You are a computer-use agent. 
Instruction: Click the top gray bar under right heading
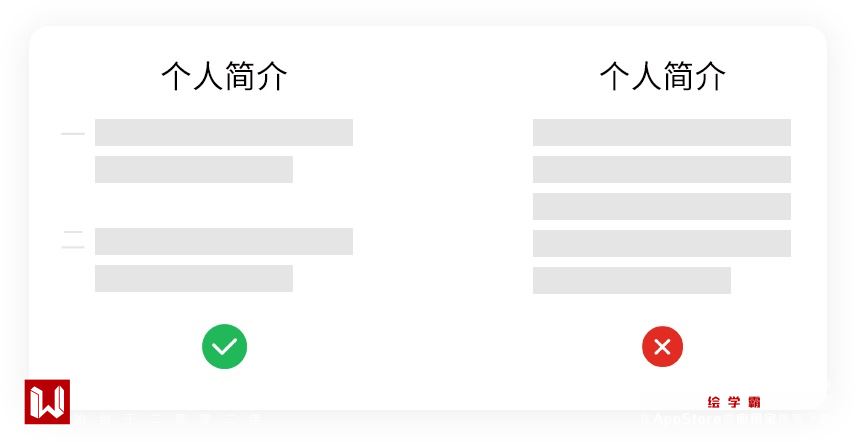[x=662, y=133]
